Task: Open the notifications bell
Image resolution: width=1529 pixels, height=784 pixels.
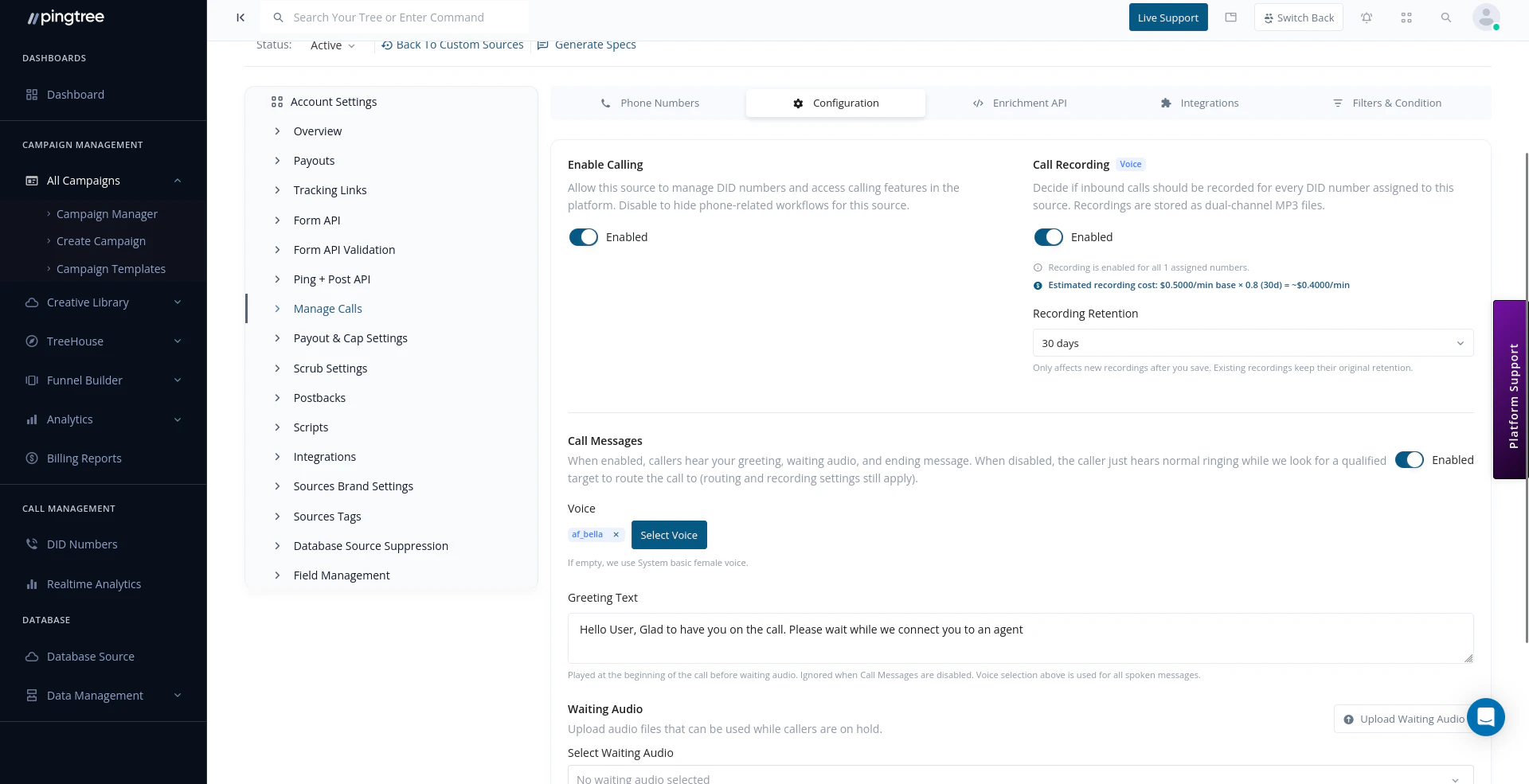Action: [x=1367, y=17]
